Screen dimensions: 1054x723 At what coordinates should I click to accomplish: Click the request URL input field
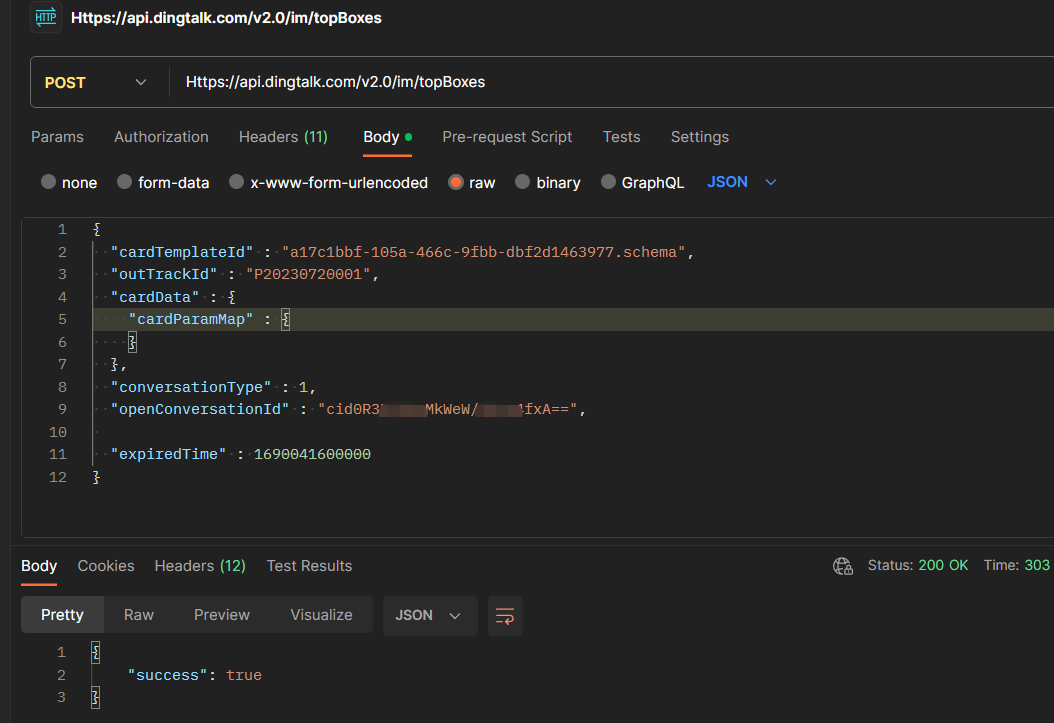[x=612, y=82]
